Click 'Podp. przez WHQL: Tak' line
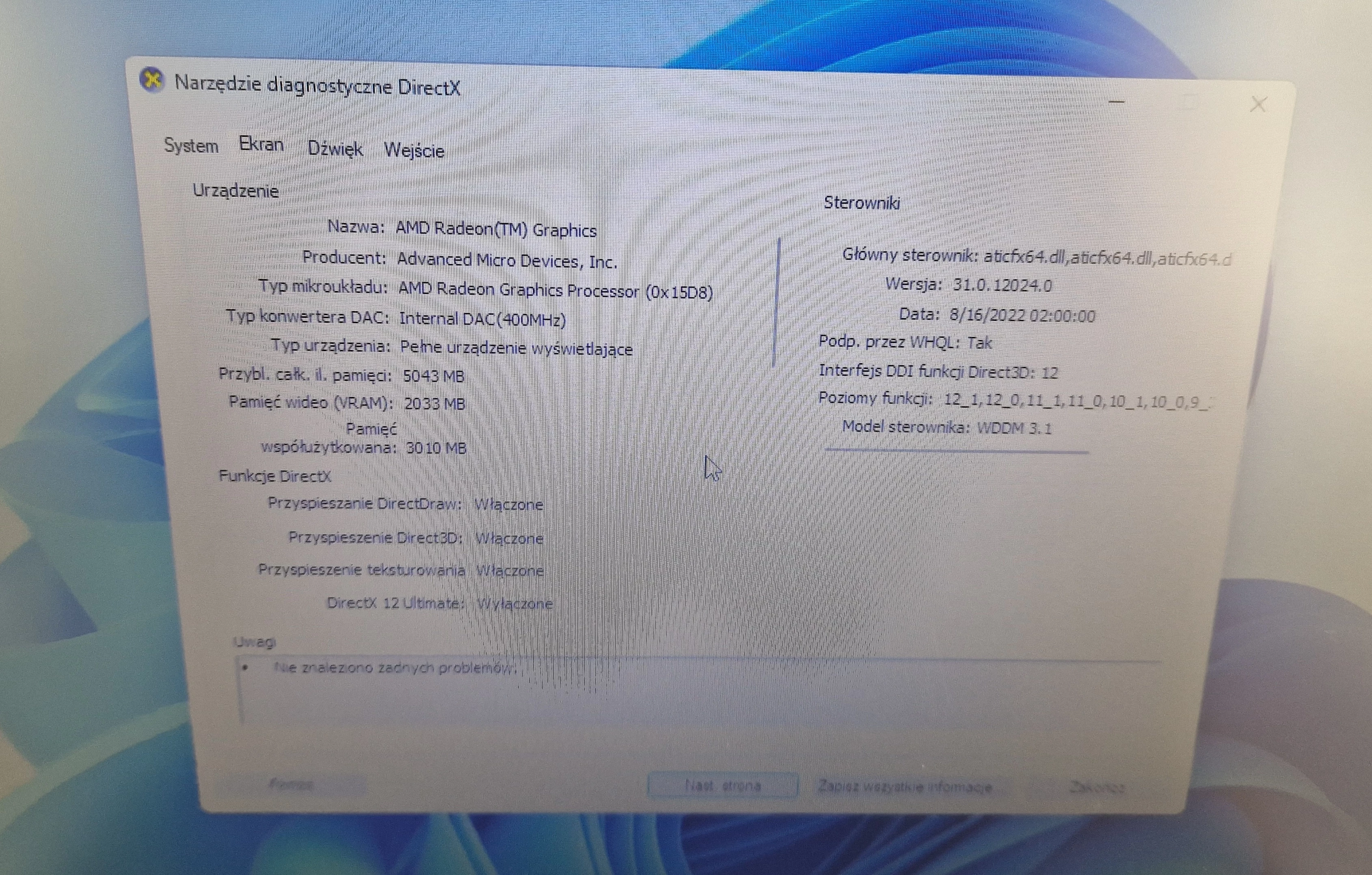The width and height of the screenshot is (1372, 875). click(905, 343)
